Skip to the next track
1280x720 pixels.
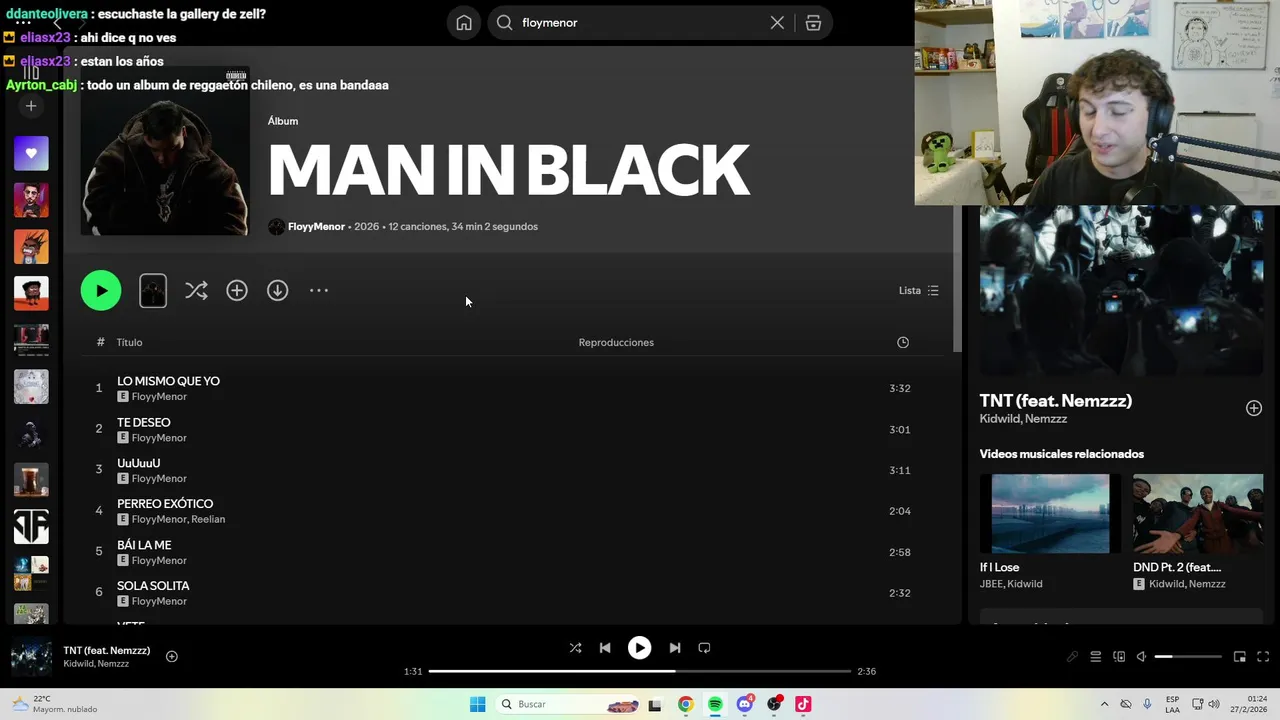(x=674, y=648)
